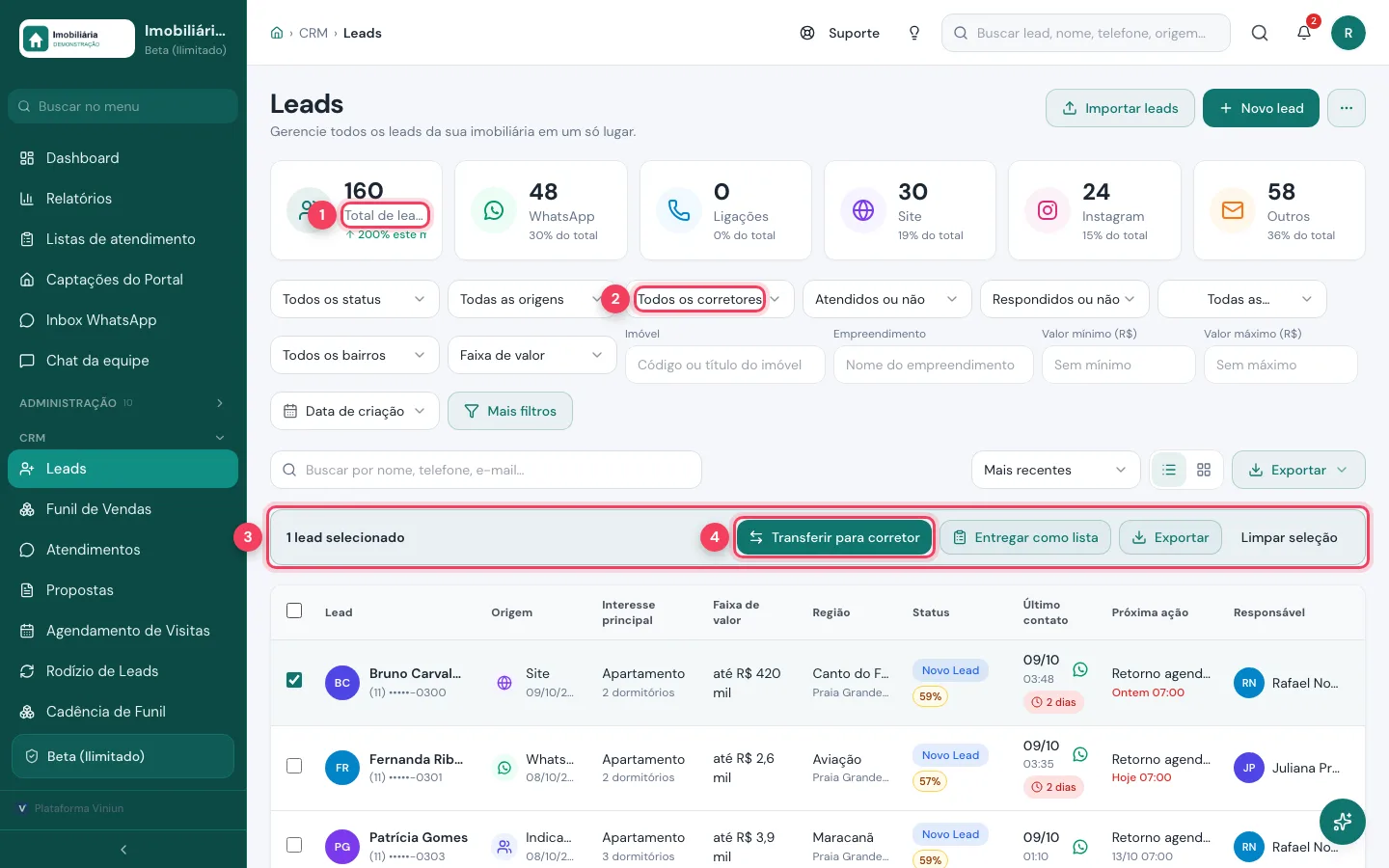Uncheck Bruno Carvalho lead checkbox

[294, 680]
